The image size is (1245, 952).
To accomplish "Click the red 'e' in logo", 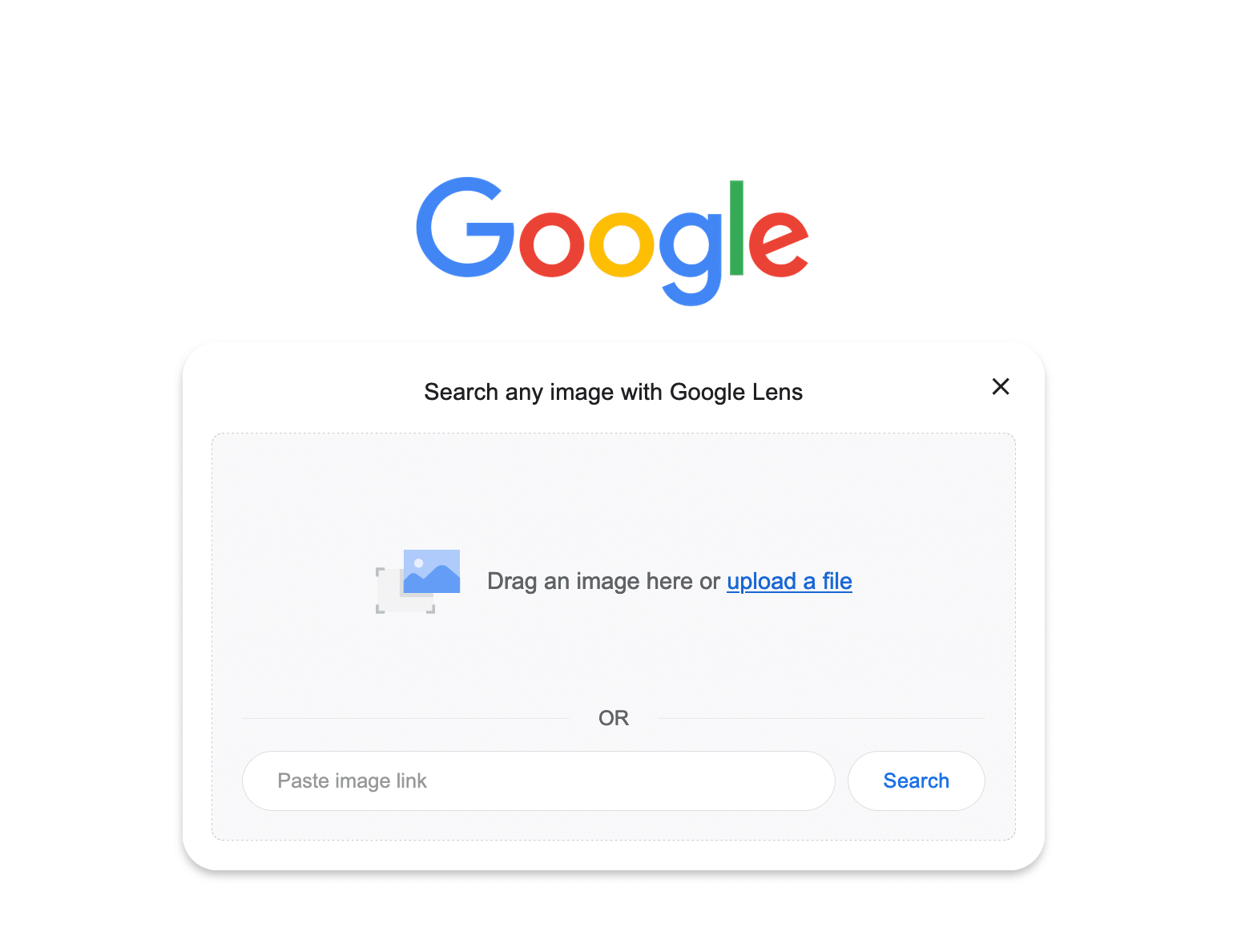I will (x=779, y=244).
